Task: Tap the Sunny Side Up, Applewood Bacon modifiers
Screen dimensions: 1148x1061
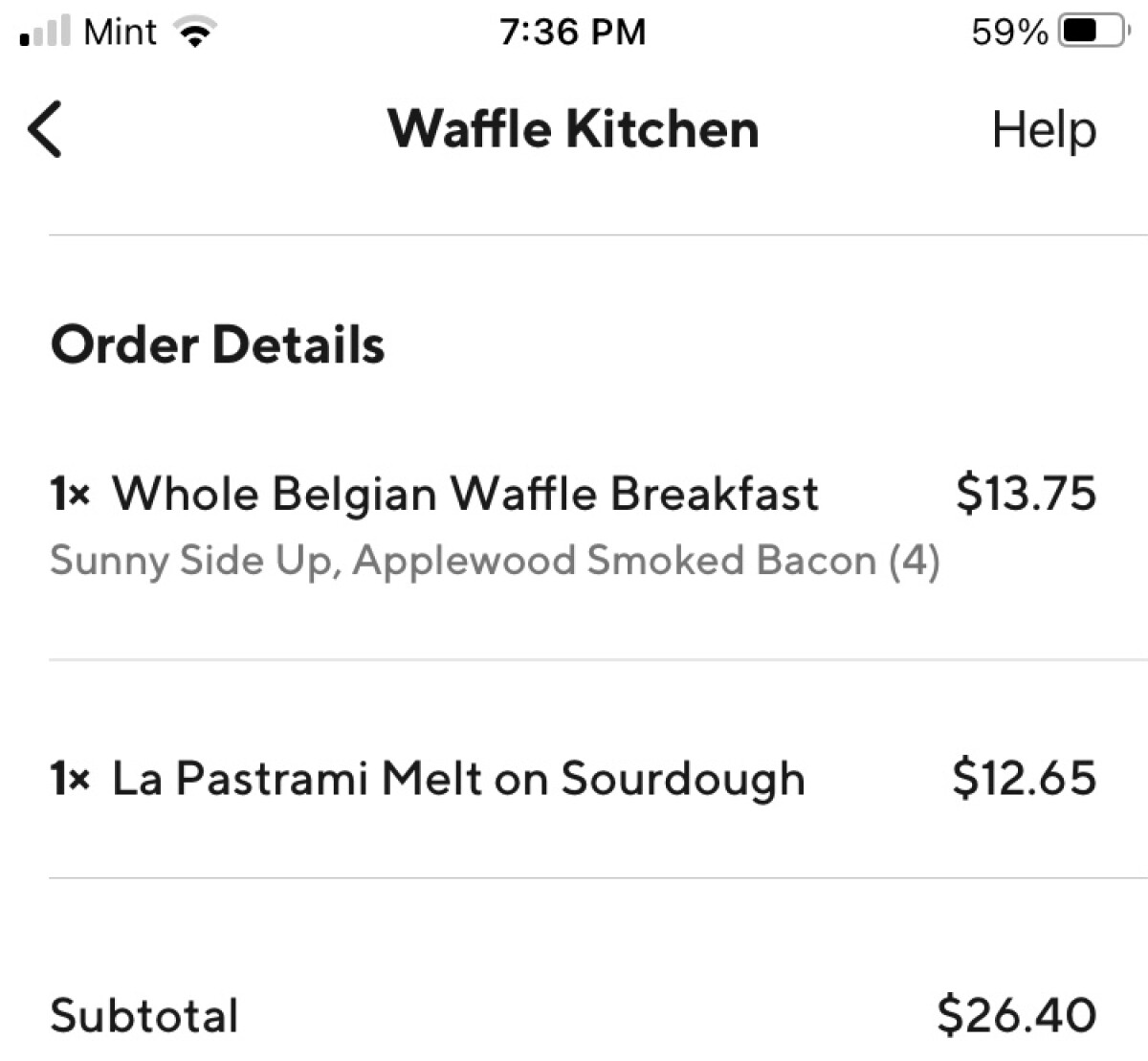Action: (x=191, y=561)
